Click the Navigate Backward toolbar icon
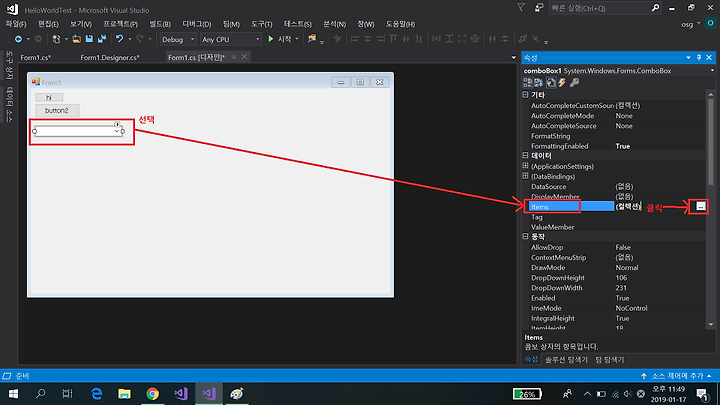The width and height of the screenshot is (720, 405). point(18,39)
